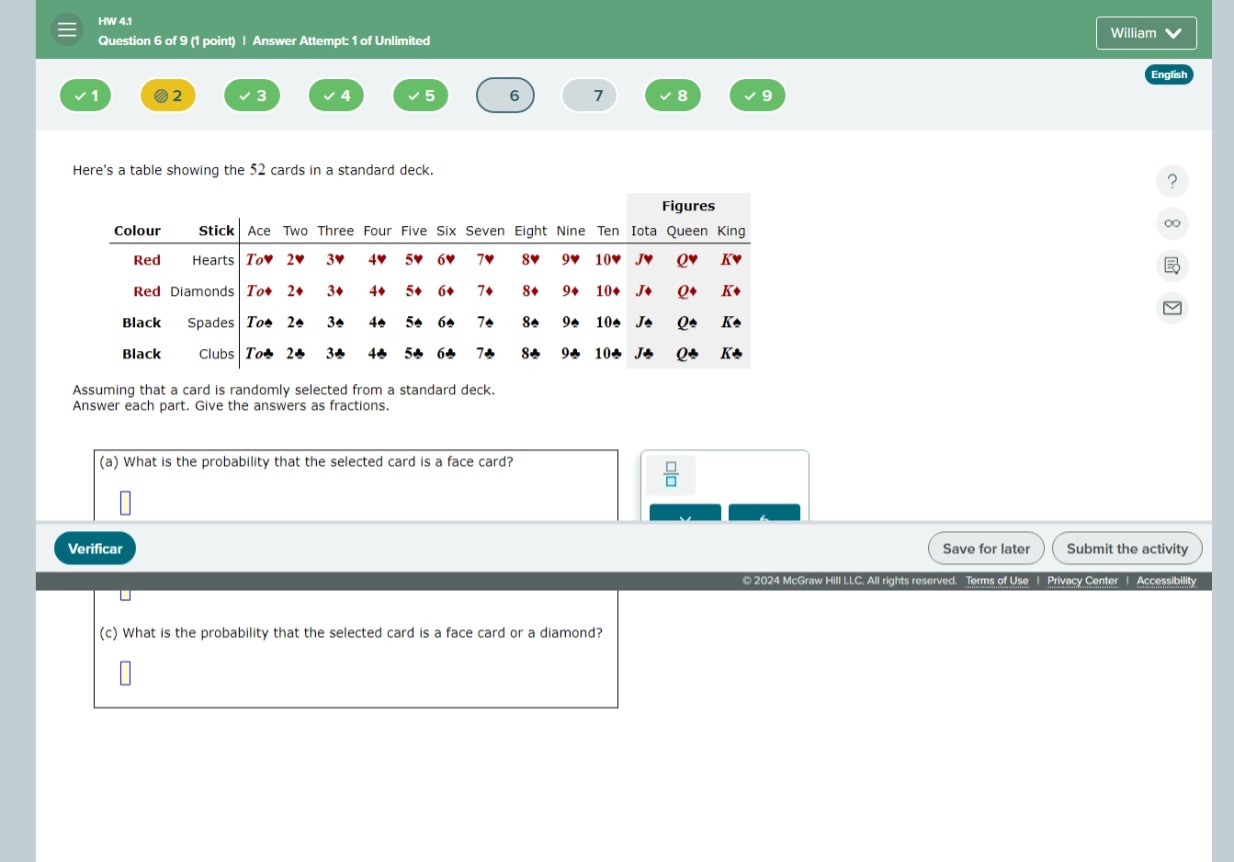Click Submit the activity
This screenshot has width=1234, height=862.
point(1127,548)
